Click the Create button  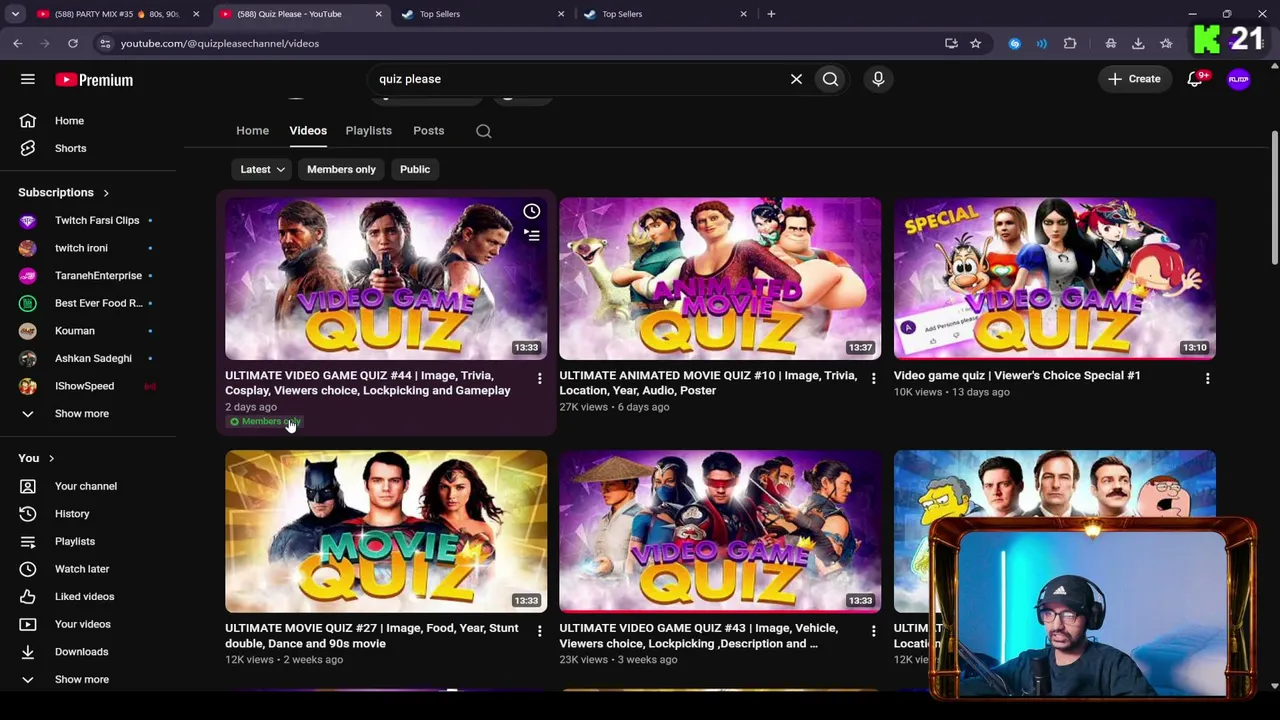click(1134, 79)
